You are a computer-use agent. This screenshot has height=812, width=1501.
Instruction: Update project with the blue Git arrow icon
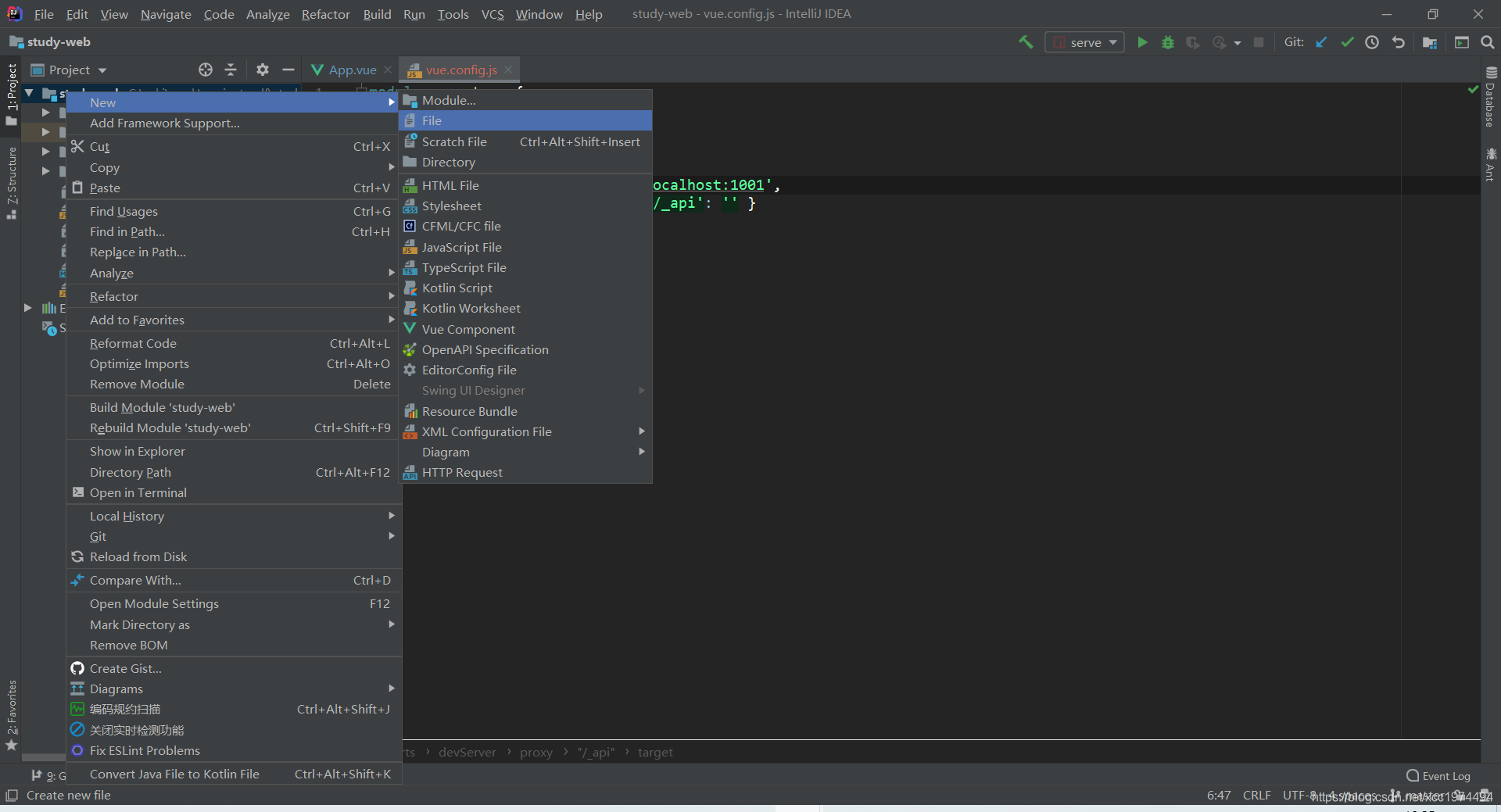pyautogui.click(x=1321, y=42)
